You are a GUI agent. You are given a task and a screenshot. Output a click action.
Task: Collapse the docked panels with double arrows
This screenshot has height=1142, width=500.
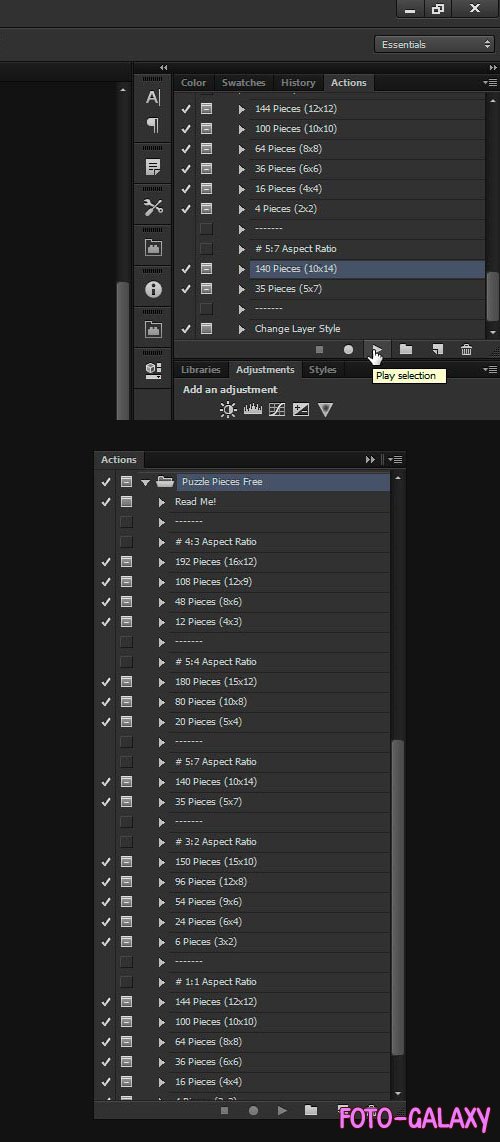(x=493, y=68)
